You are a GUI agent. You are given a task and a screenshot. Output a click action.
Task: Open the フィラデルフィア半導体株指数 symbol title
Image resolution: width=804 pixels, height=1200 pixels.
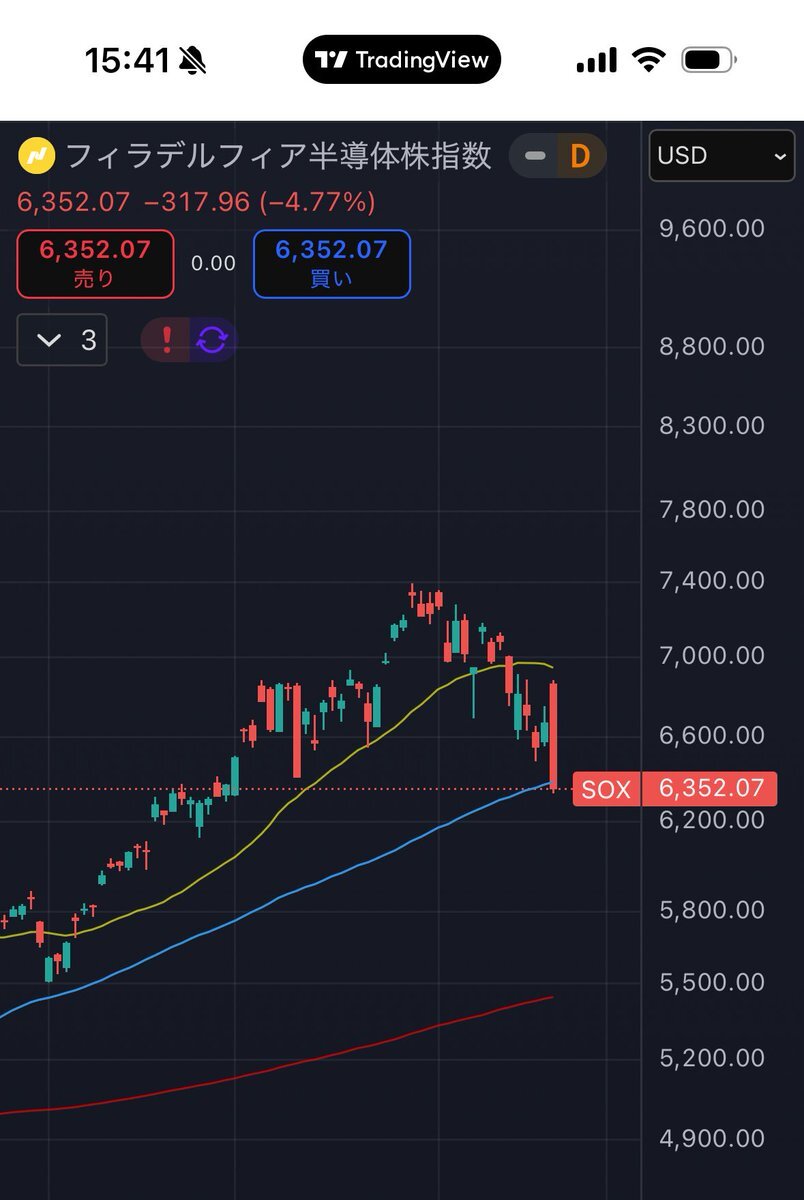pyautogui.click(x=278, y=156)
